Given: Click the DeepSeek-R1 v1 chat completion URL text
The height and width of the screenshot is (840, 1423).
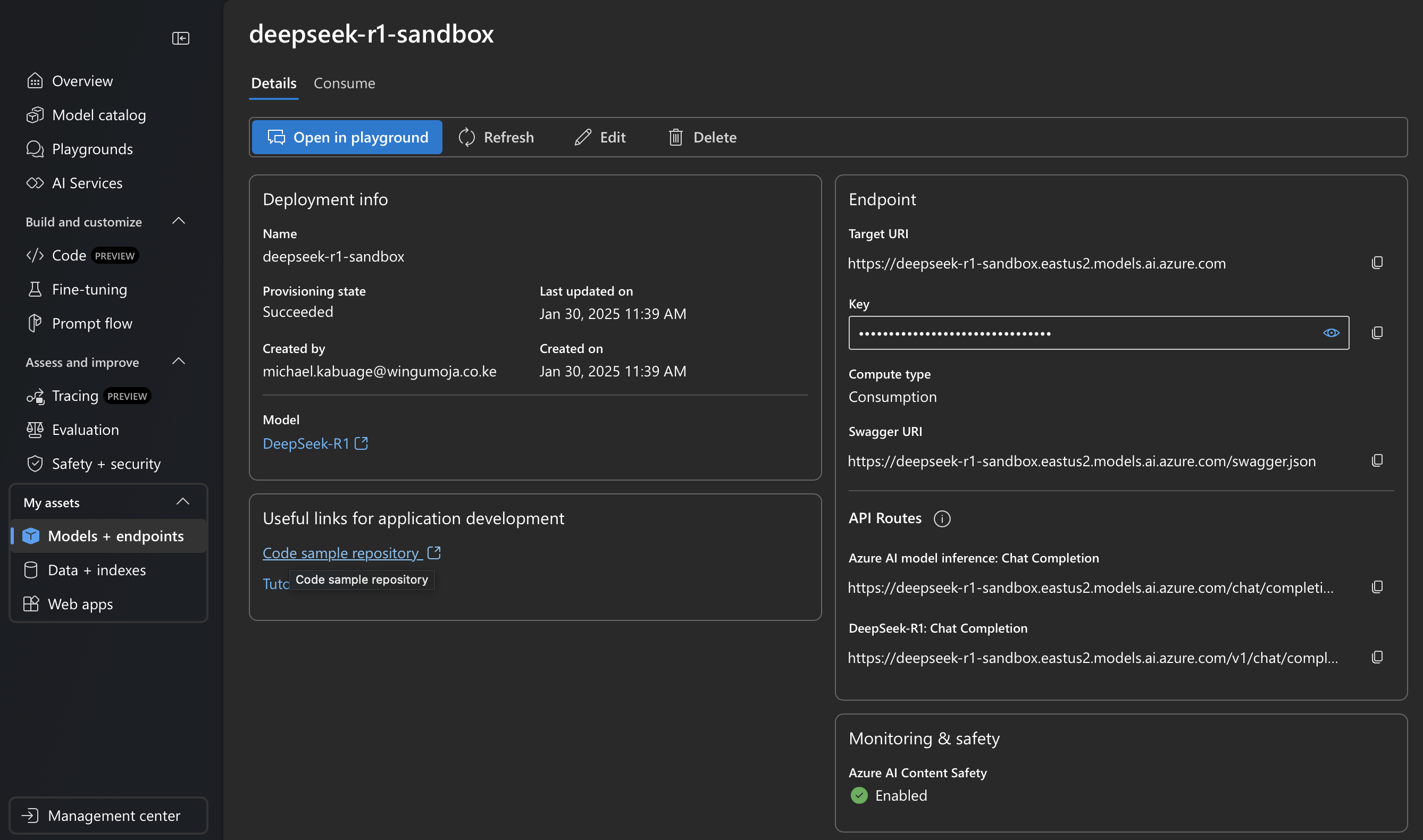Looking at the screenshot, I should 1093,658.
